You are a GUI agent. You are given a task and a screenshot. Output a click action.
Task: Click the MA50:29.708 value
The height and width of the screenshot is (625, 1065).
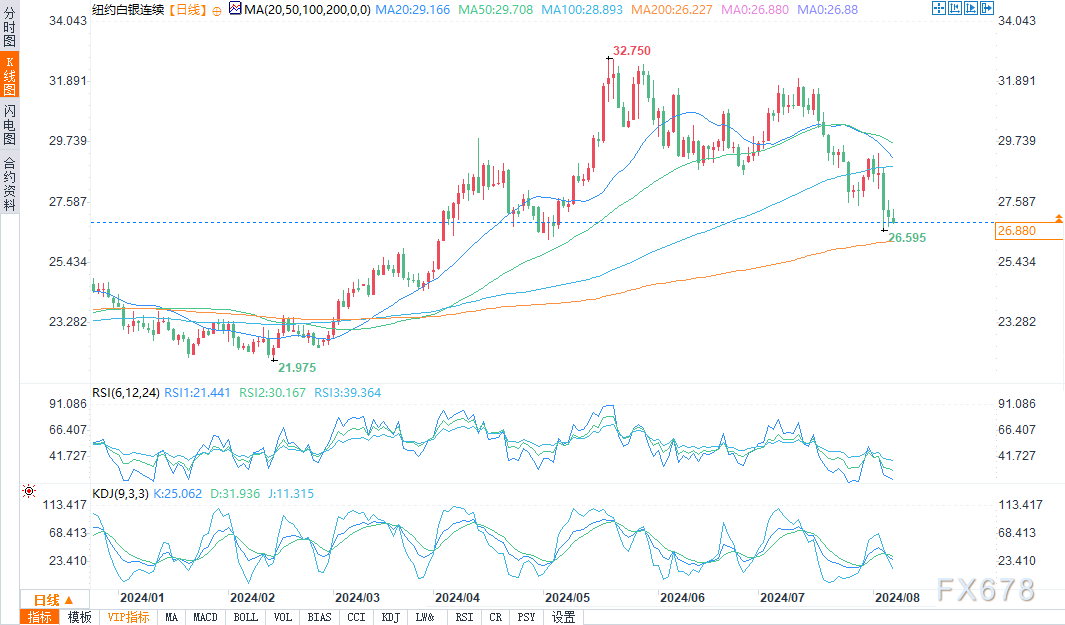pos(496,10)
